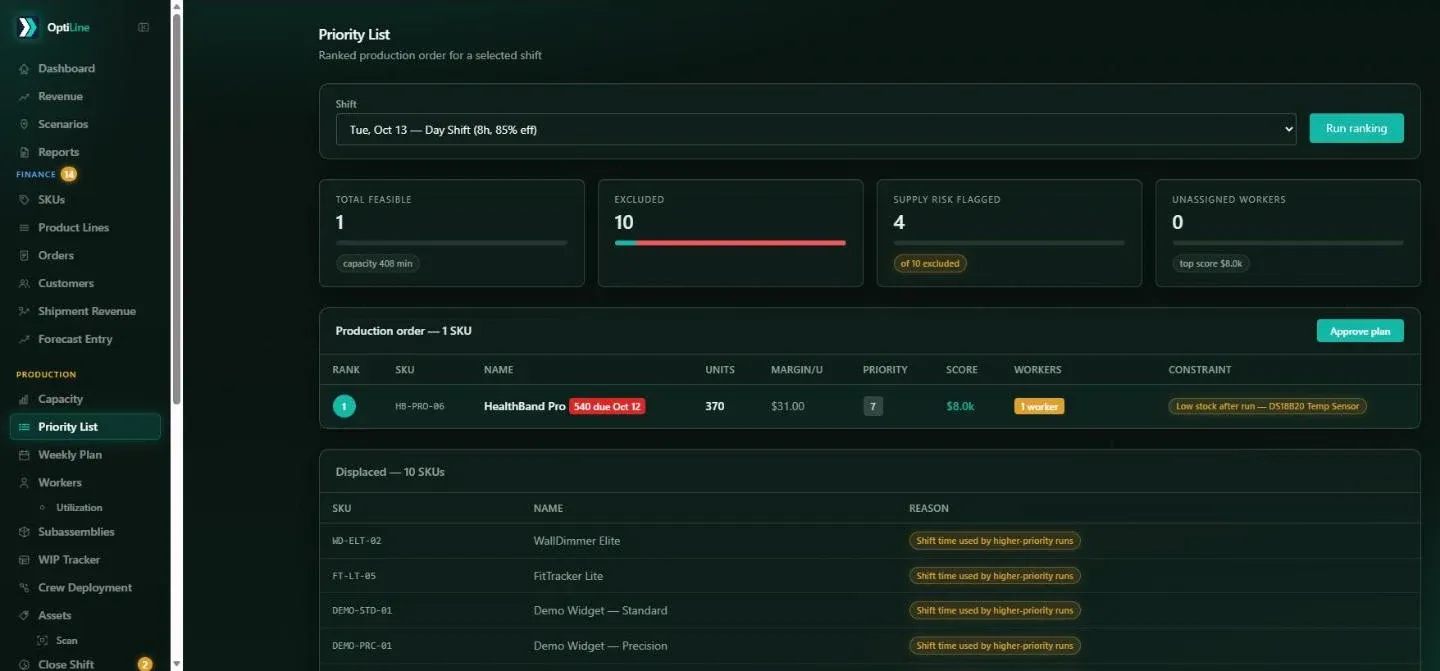Click the 'capacity 408 min' chip

click(x=378, y=264)
